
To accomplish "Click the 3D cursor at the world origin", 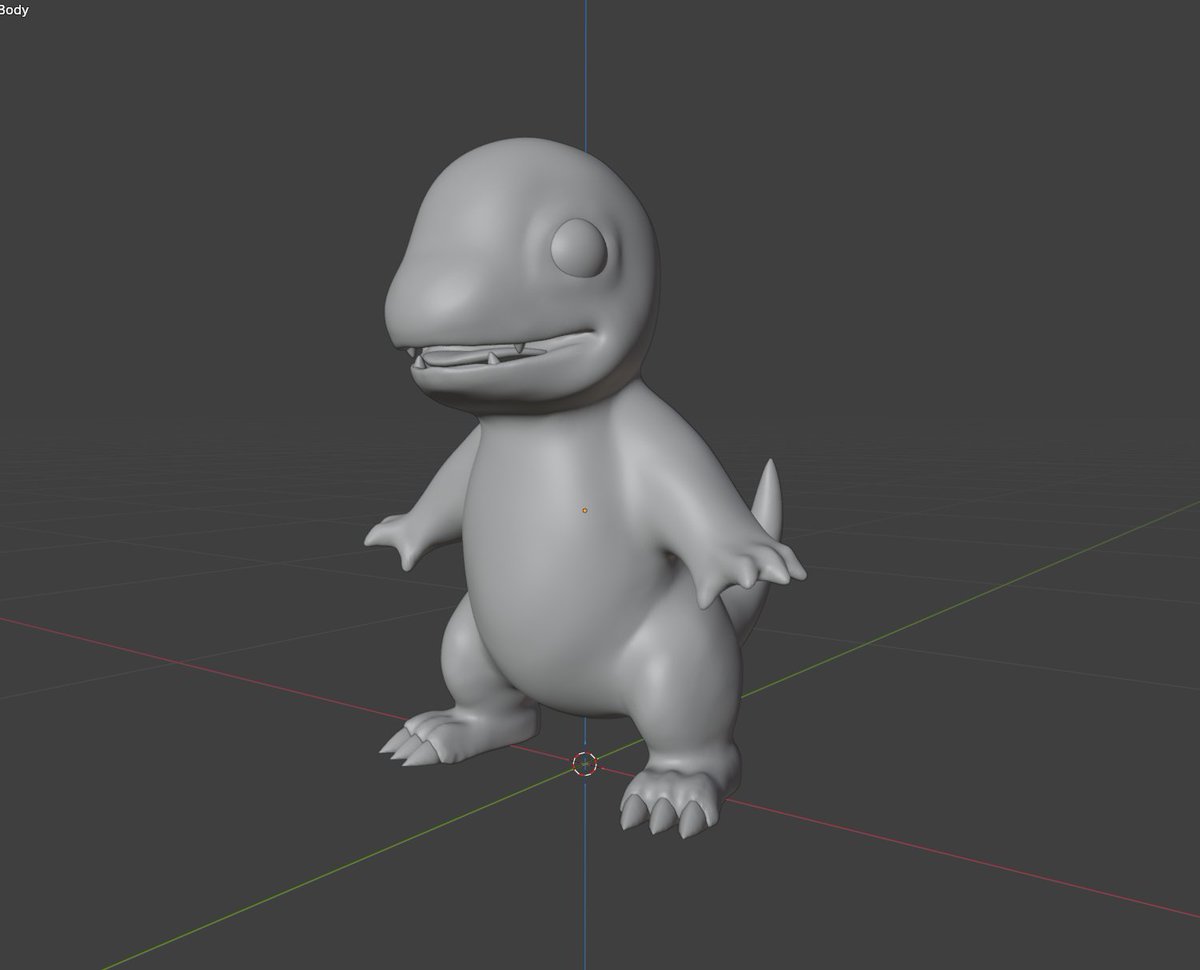I will 585,764.
